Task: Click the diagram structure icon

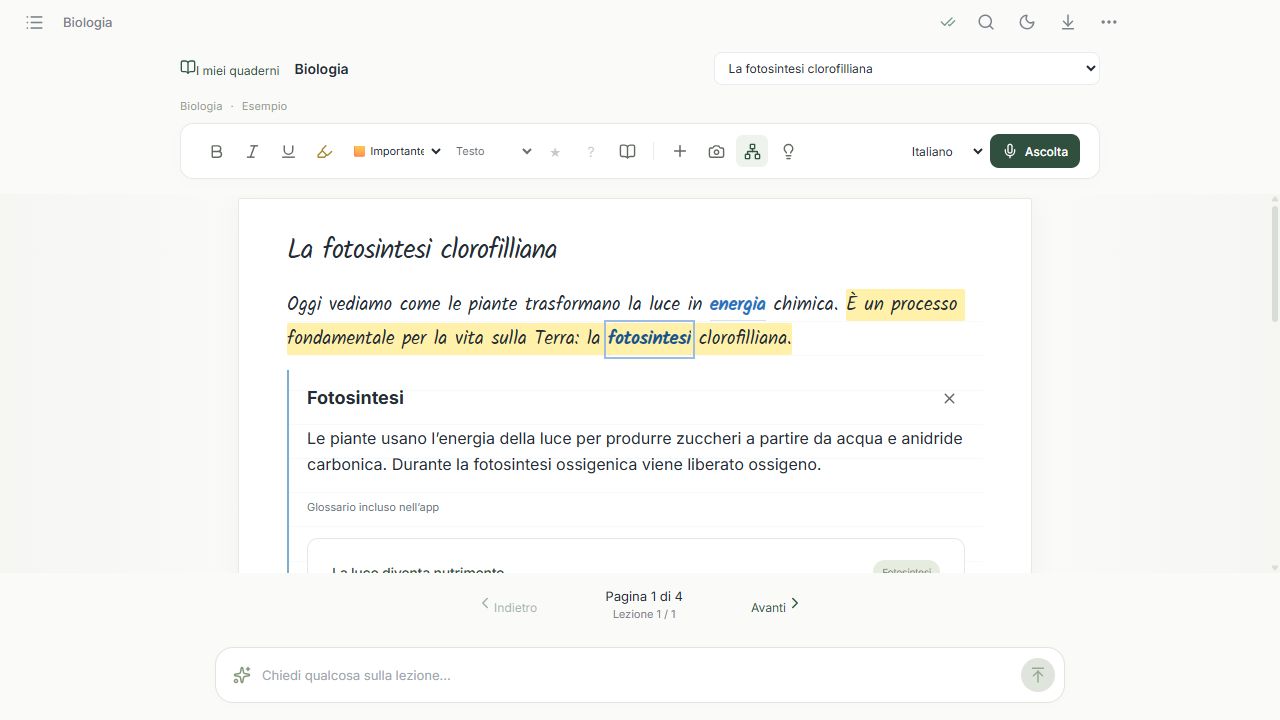Action: pos(752,151)
